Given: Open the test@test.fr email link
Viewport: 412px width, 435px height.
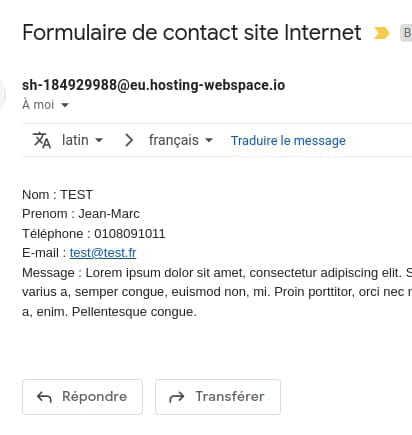Looking at the screenshot, I should click(x=103, y=253).
